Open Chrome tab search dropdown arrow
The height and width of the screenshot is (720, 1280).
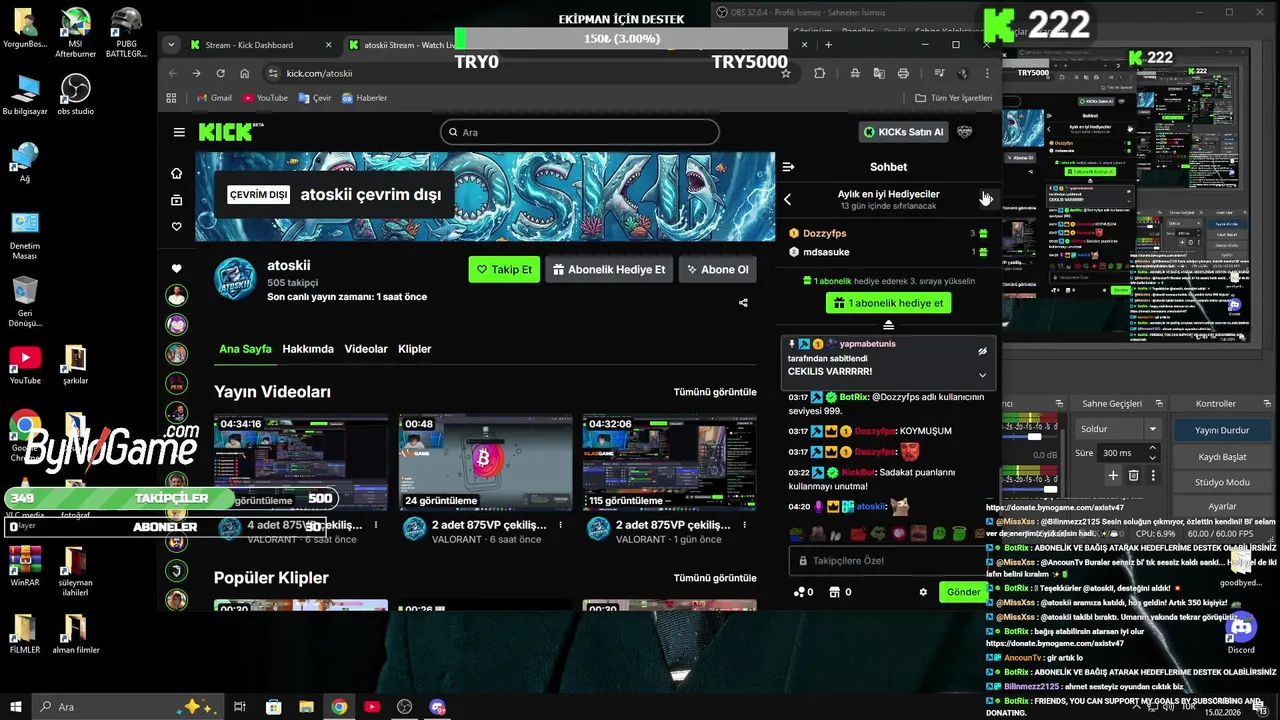click(x=171, y=45)
